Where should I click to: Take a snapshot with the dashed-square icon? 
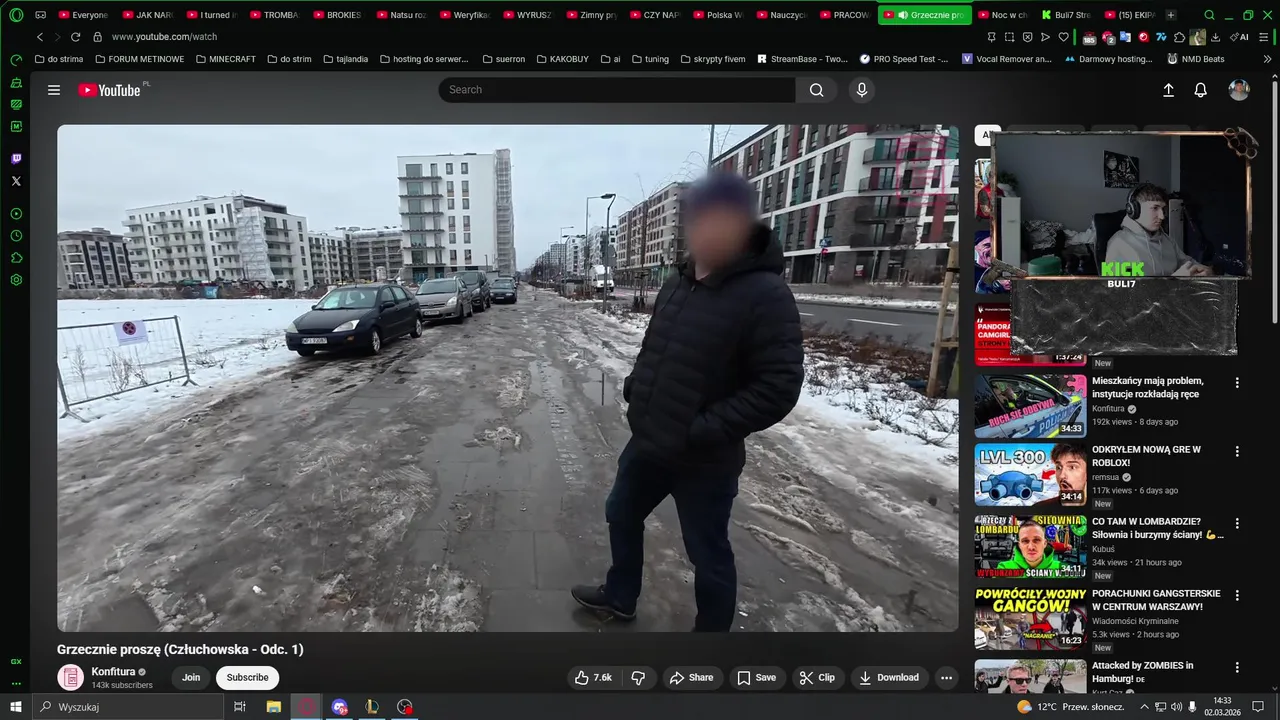1009,37
